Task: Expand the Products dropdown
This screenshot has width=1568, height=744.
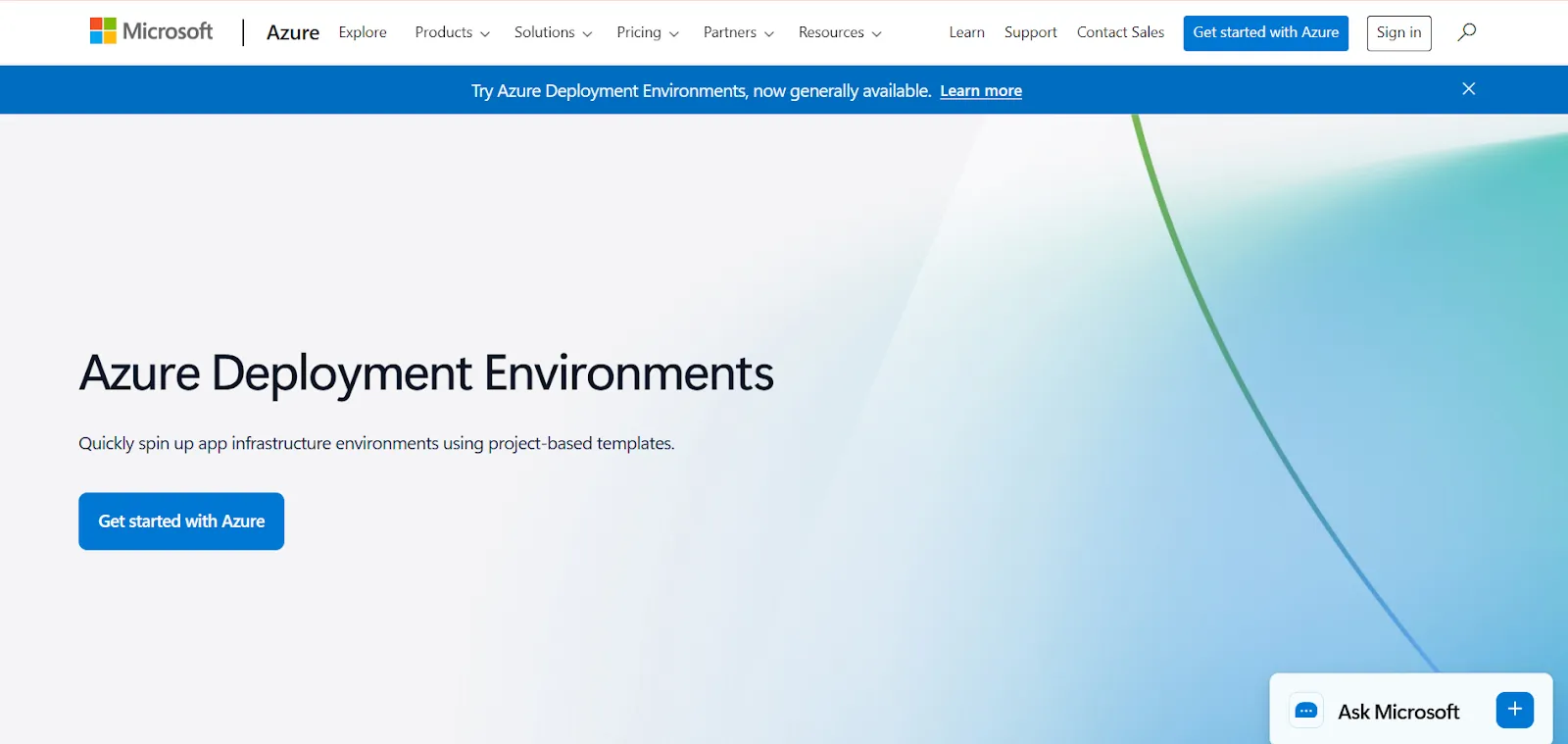Action: (452, 32)
